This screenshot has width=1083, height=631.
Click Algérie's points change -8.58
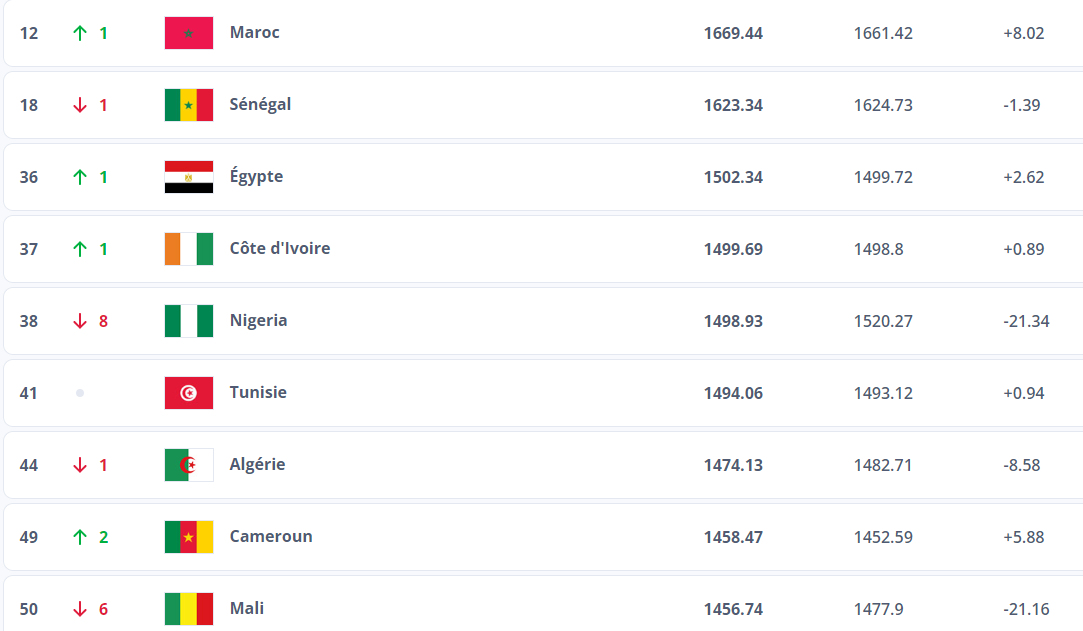click(x=1023, y=465)
